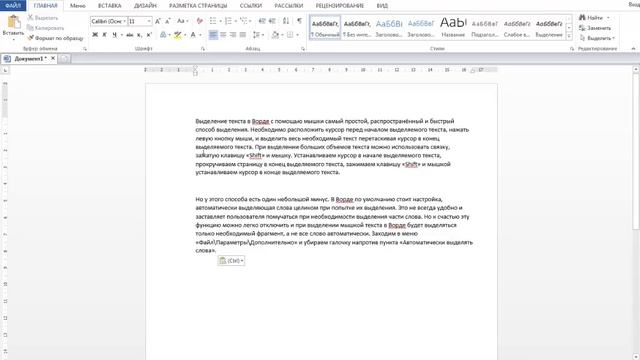Viewport: 640px width, 360px height.
Task: Apply font color with the A icon
Action: point(193,35)
